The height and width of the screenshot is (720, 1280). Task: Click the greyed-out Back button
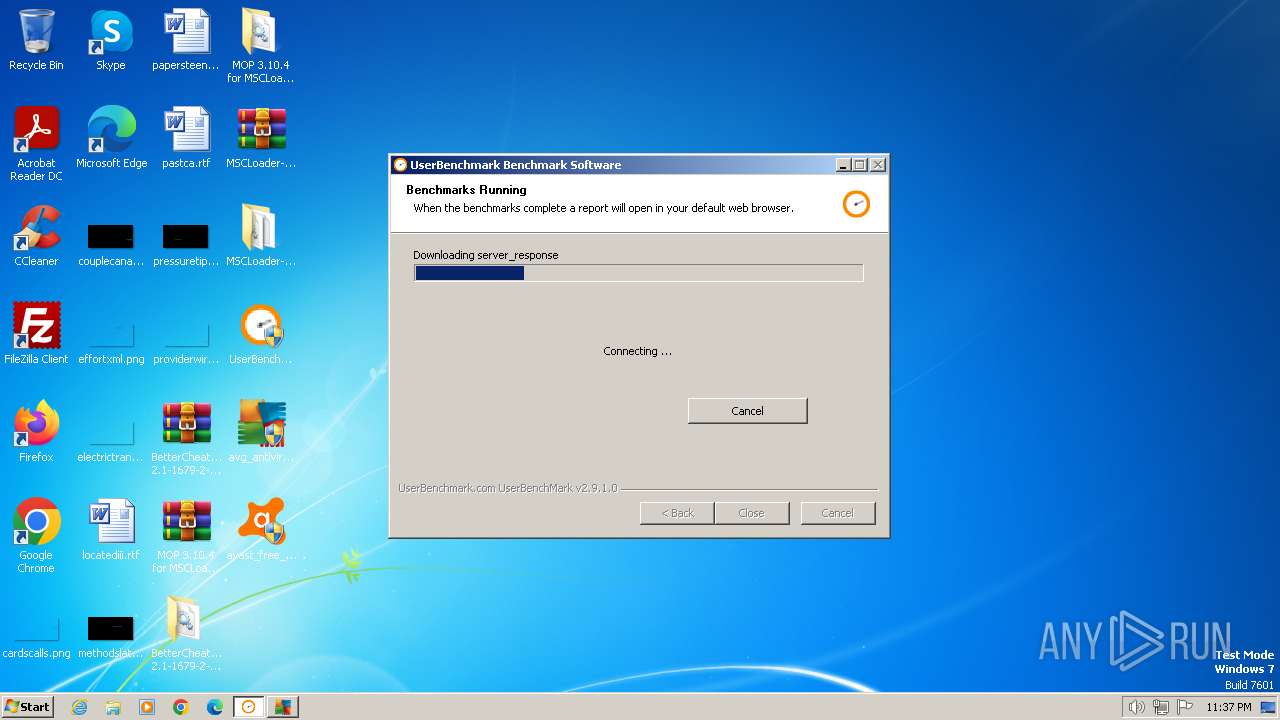click(x=677, y=513)
